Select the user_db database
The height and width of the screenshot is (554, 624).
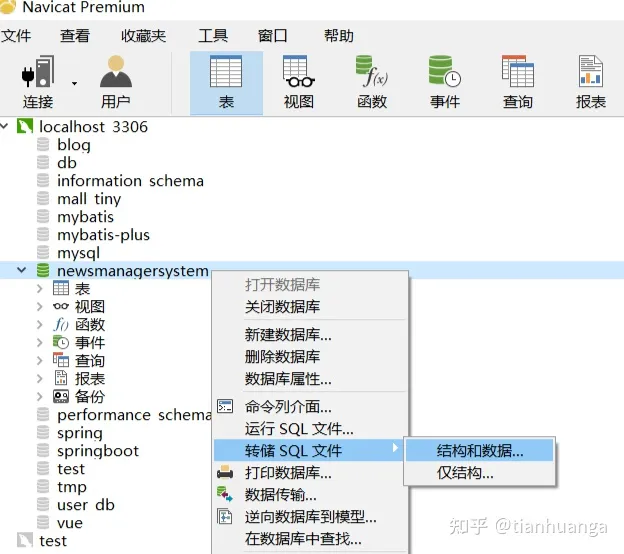coord(86,505)
